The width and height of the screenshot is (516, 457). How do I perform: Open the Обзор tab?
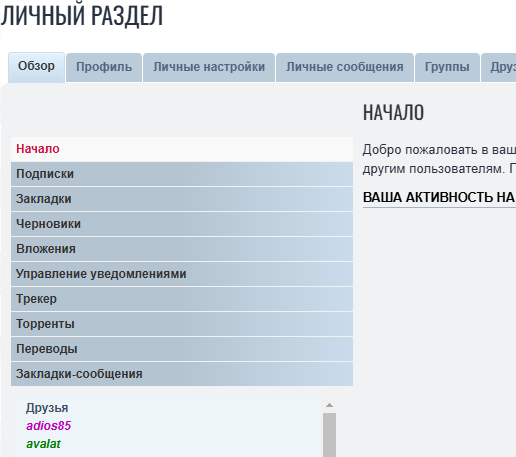(36, 67)
